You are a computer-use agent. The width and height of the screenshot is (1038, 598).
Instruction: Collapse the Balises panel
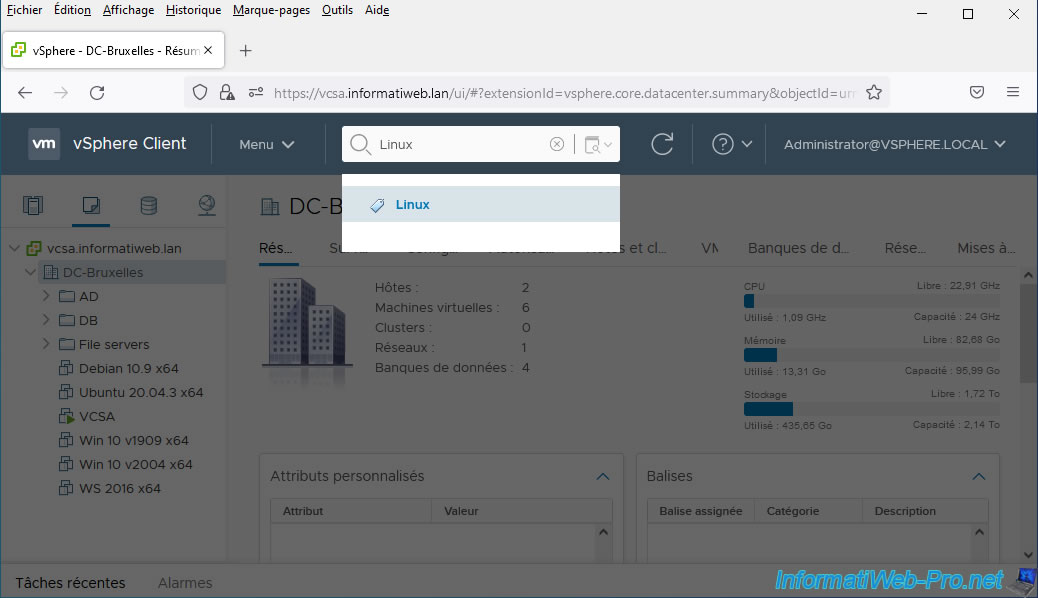[x=980, y=476]
